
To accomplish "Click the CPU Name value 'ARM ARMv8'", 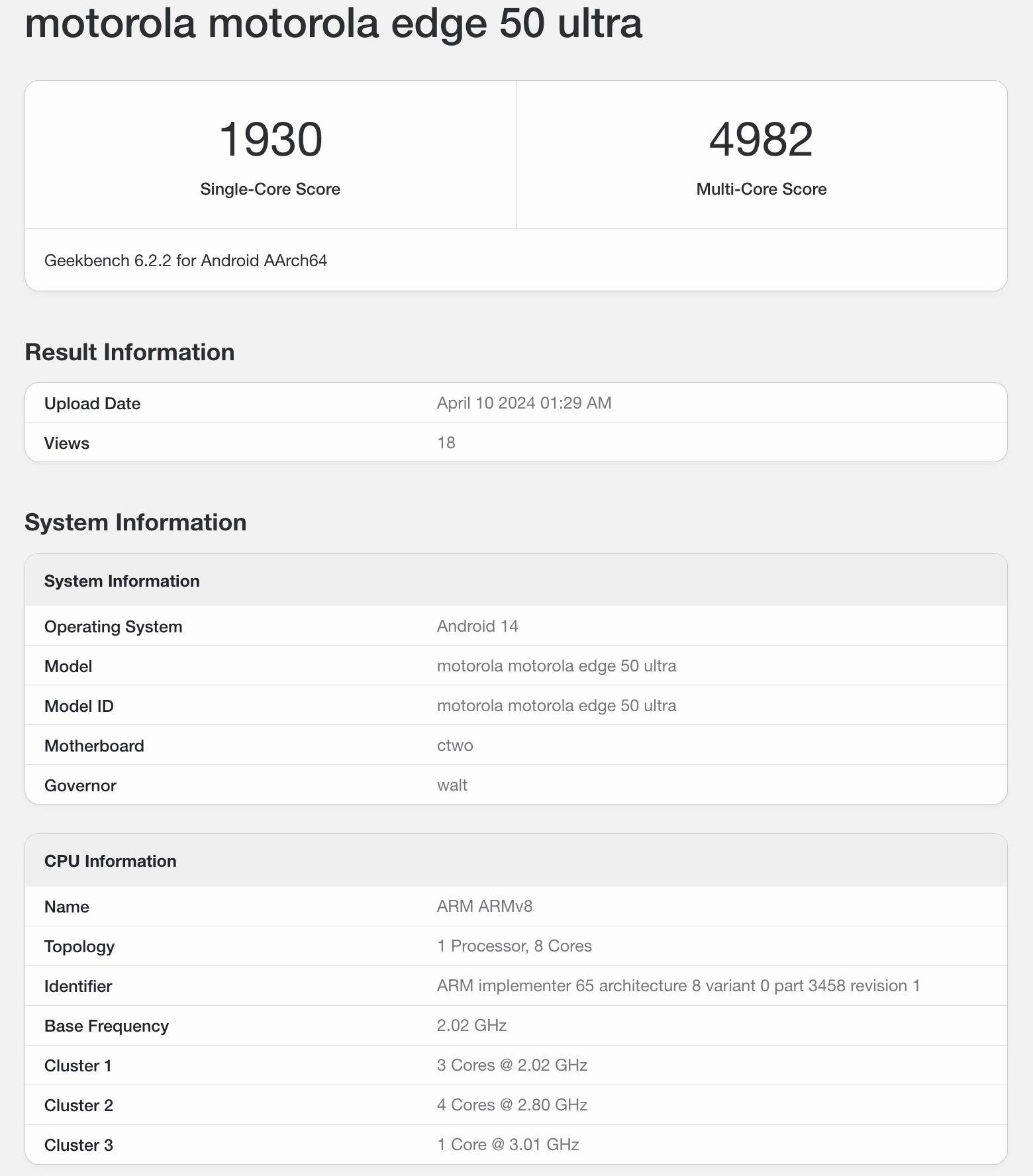I will coord(484,906).
